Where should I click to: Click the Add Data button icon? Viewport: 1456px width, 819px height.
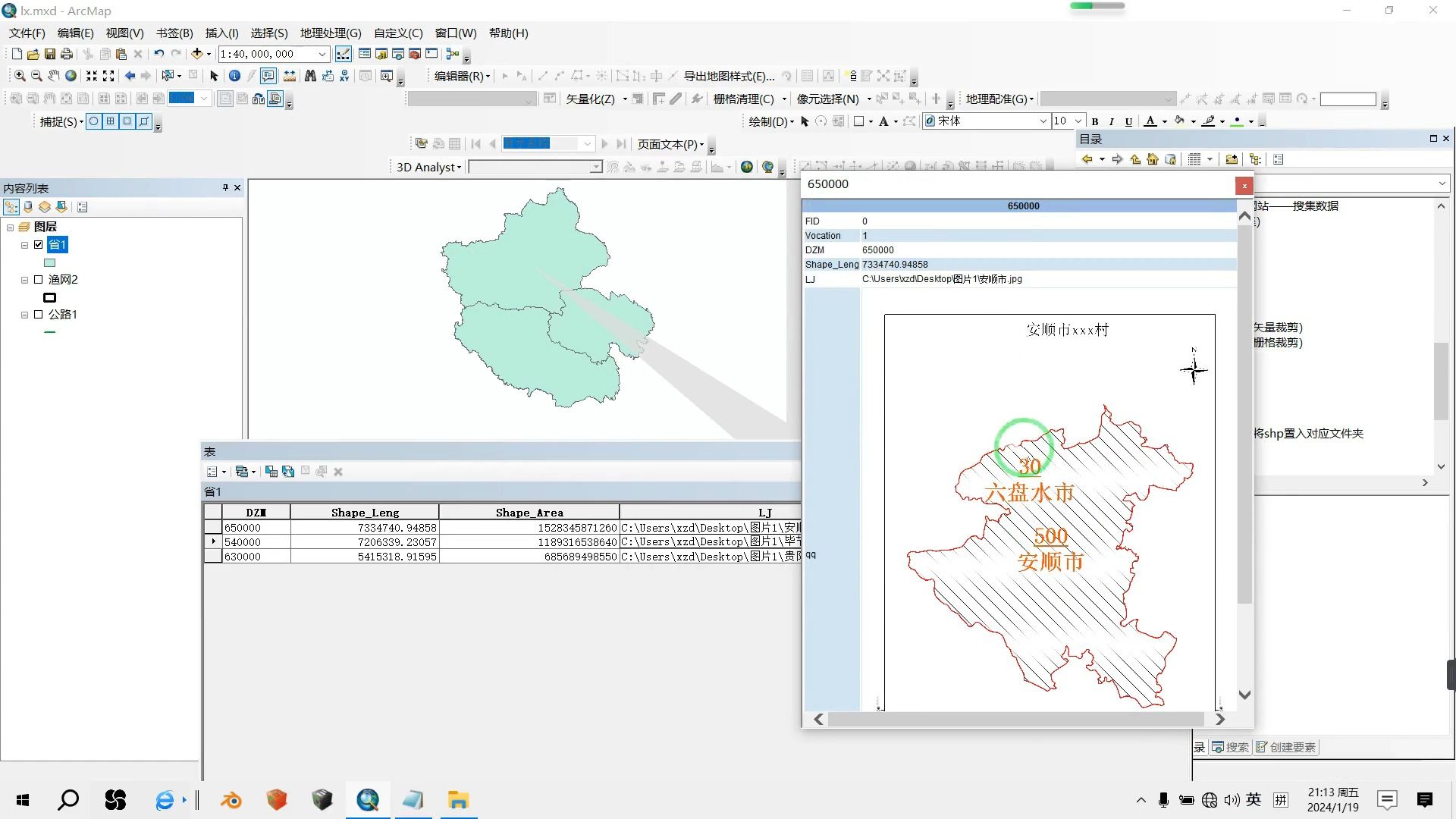197,54
